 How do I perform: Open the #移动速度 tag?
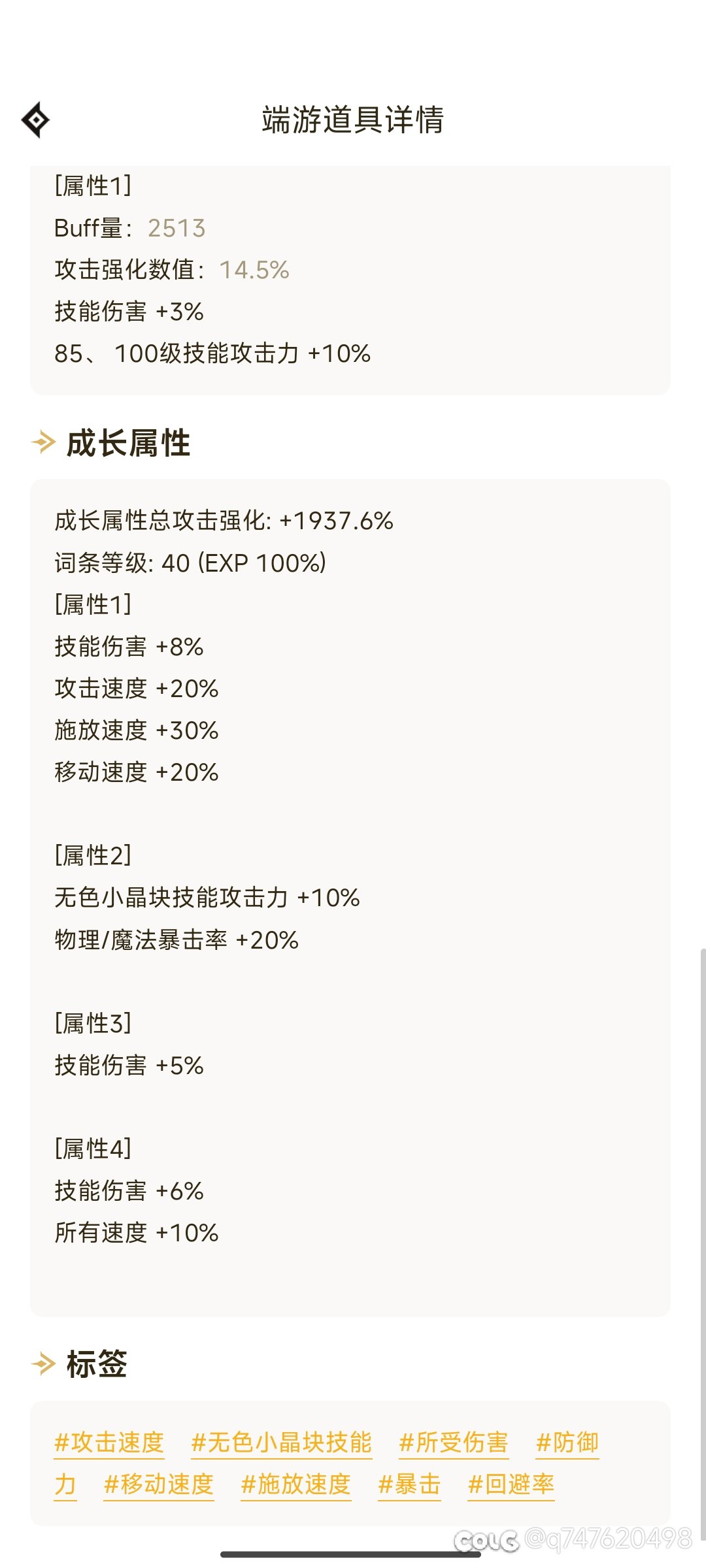(159, 1484)
